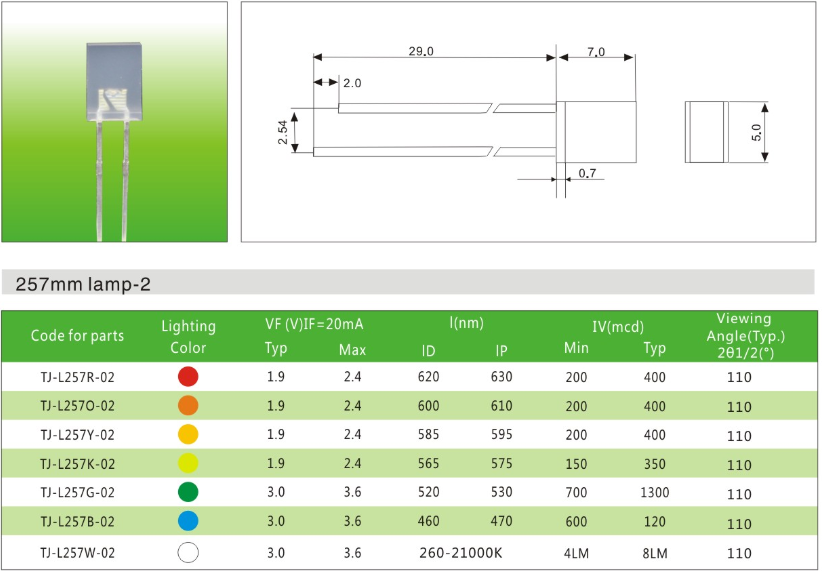Click the "257mm lamp-2" section heading

point(84,284)
